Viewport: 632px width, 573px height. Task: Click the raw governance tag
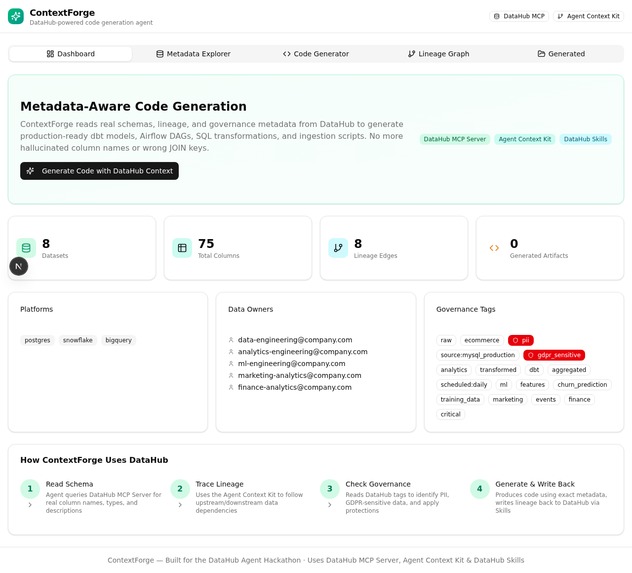[446, 340]
